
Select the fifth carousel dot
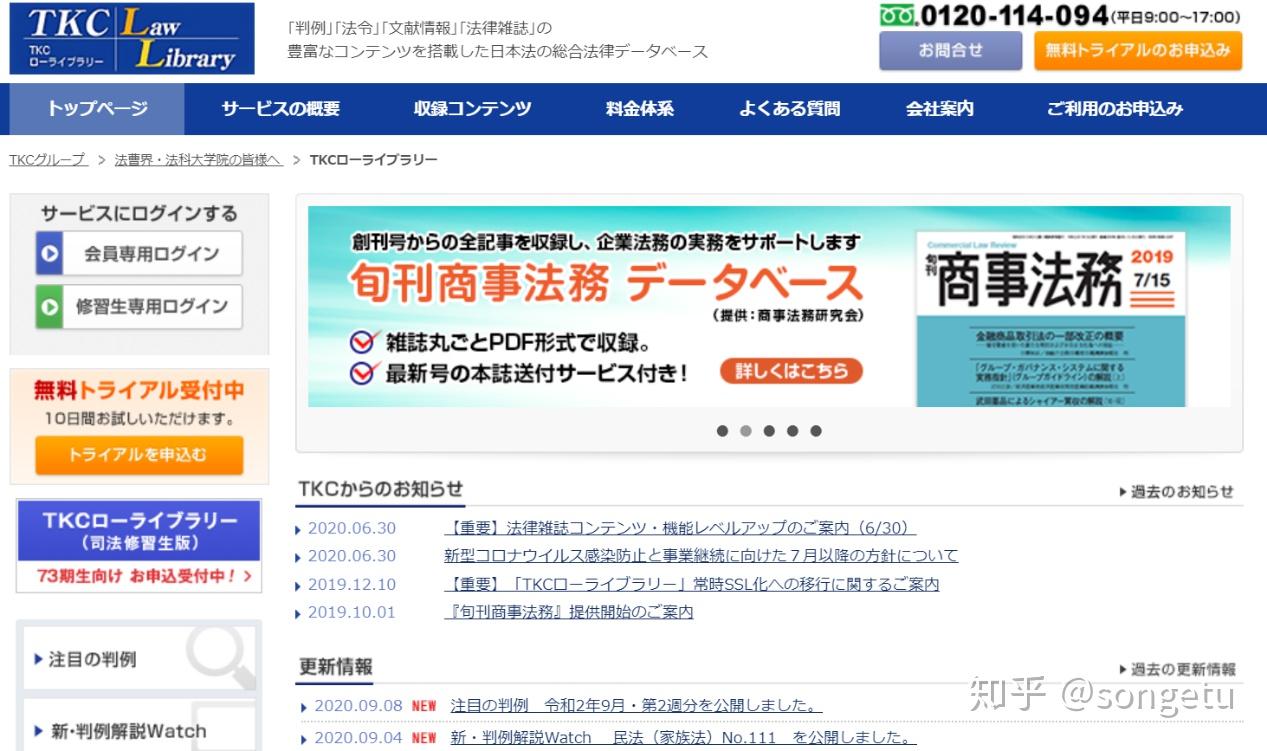816,431
